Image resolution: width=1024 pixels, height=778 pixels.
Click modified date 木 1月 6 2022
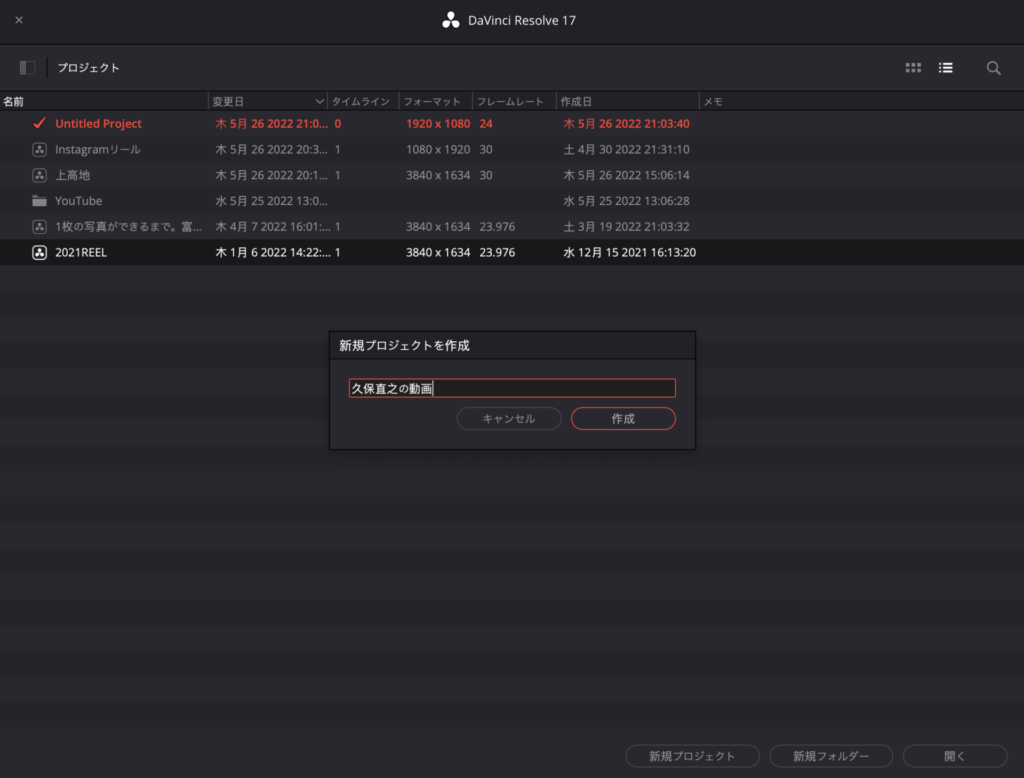coord(273,252)
